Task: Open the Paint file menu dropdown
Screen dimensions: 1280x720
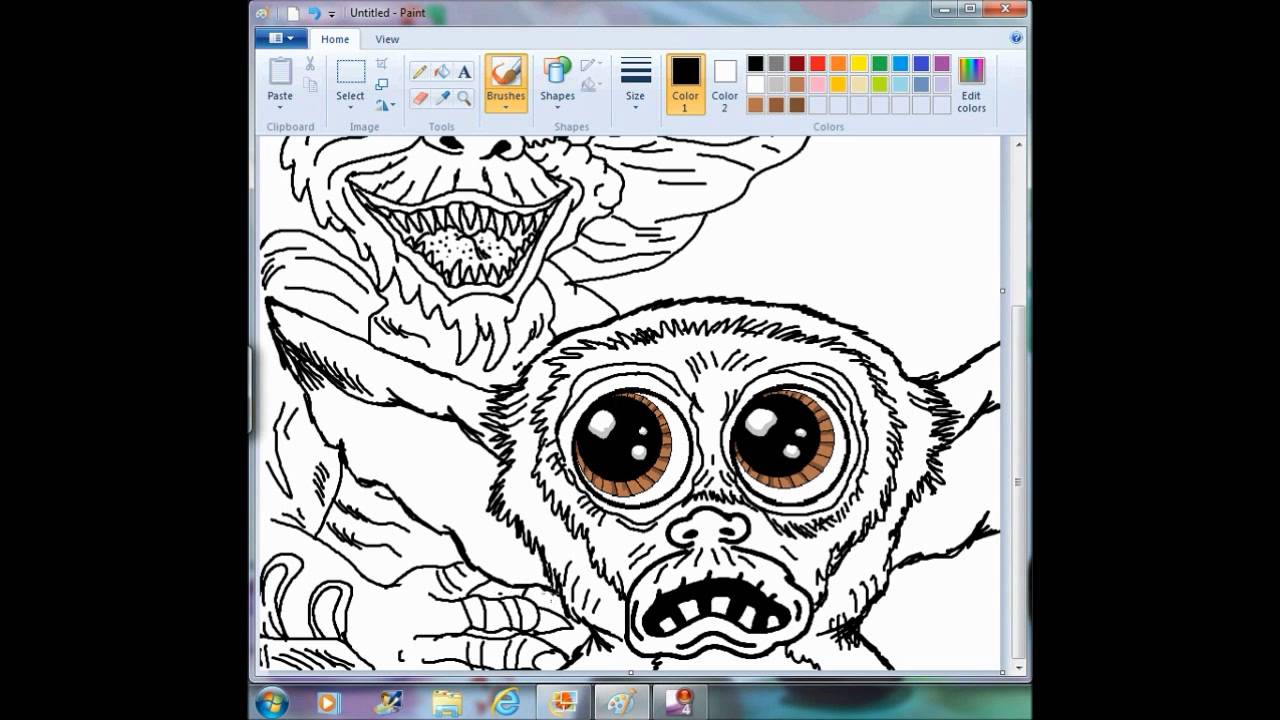Action: (281, 38)
